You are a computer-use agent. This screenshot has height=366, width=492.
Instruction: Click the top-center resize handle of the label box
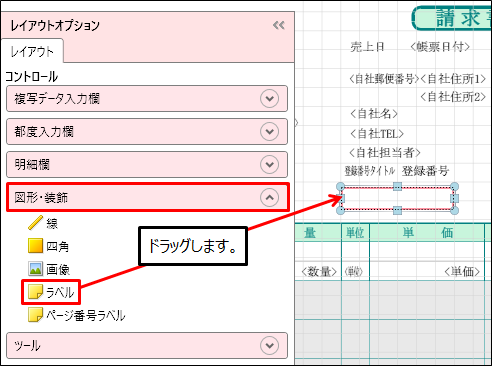pyautogui.click(x=397, y=186)
